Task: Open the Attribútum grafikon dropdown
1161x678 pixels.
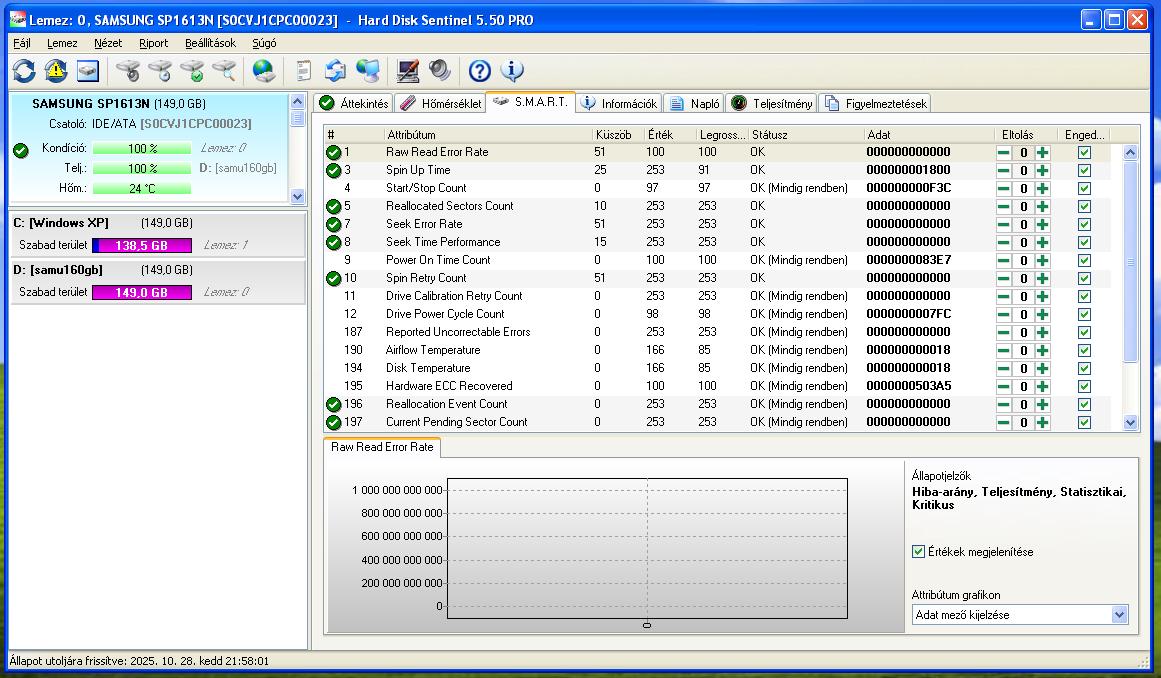Action: [1119, 615]
